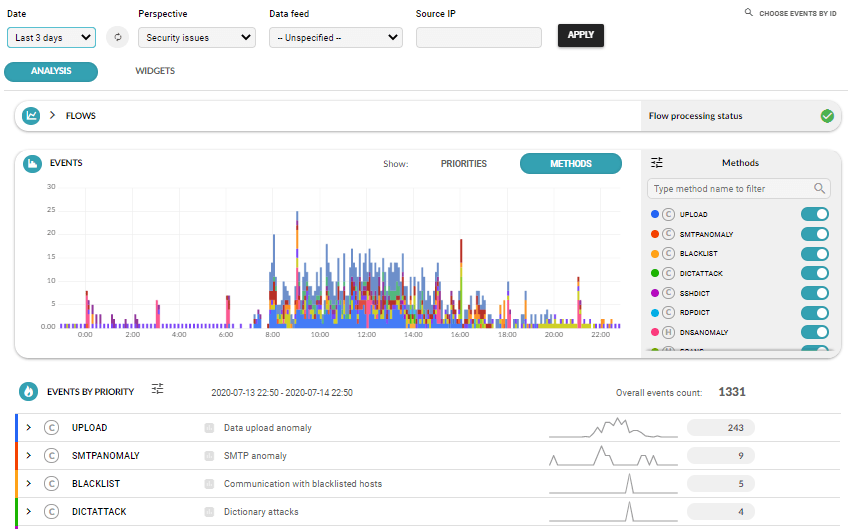Image resolution: width=848 pixels, height=529 pixels.
Task: Click the green DICTATTACK legend color dot
Action: pyautogui.click(x=655, y=273)
